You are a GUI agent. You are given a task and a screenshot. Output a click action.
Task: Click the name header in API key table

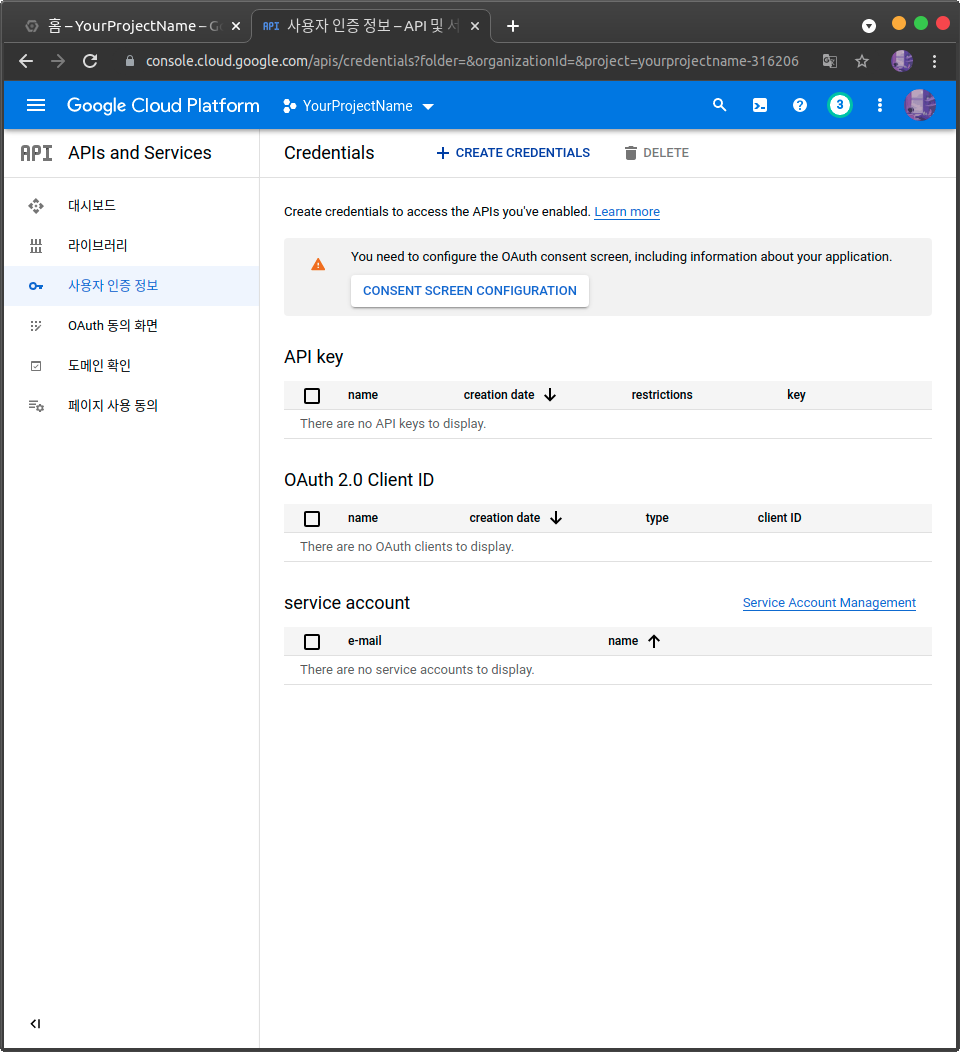click(363, 395)
